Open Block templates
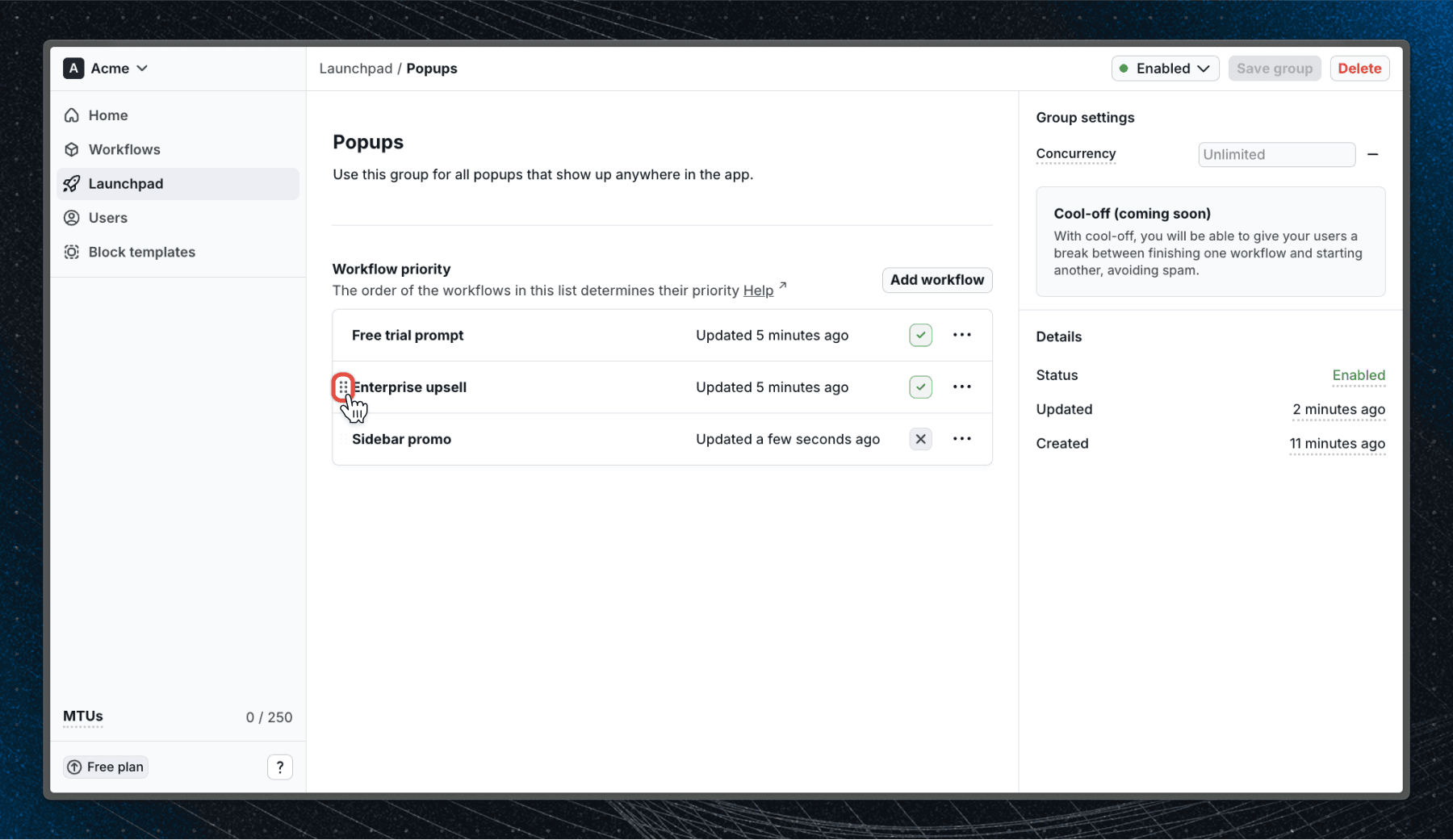 [x=141, y=252]
